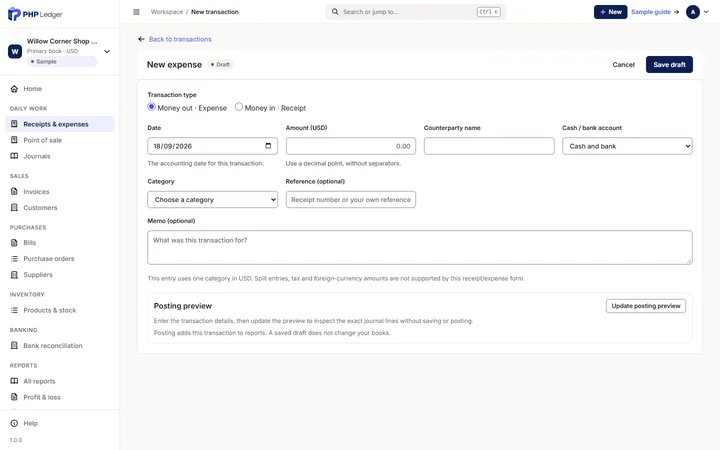Click the Help circle icon
This screenshot has height=450, width=720.
click(x=14, y=423)
